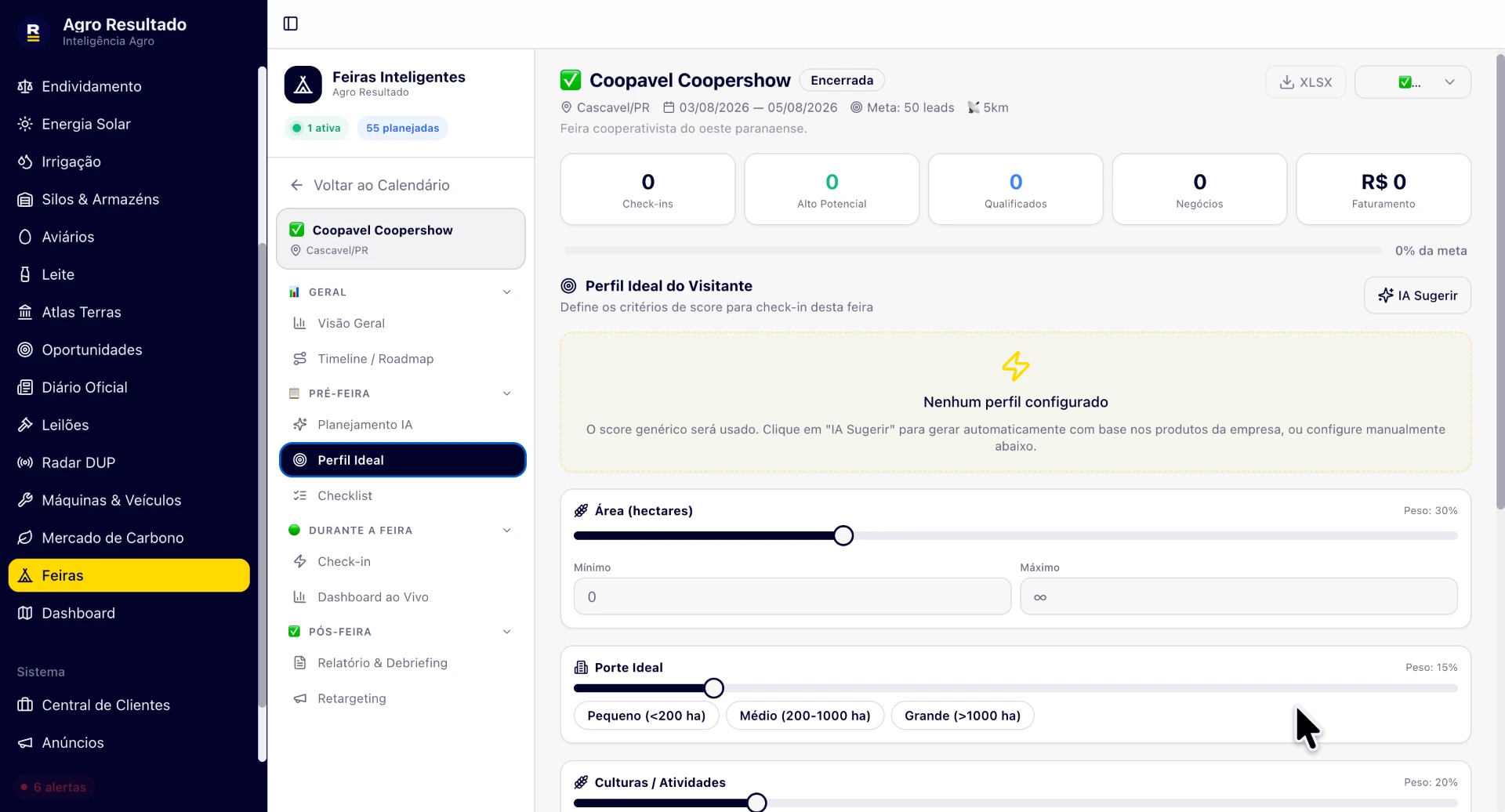The width and height of the screenshot is (1505, 812).
Task: Click the Radar DUP radio icon
Action: [25, 462]
